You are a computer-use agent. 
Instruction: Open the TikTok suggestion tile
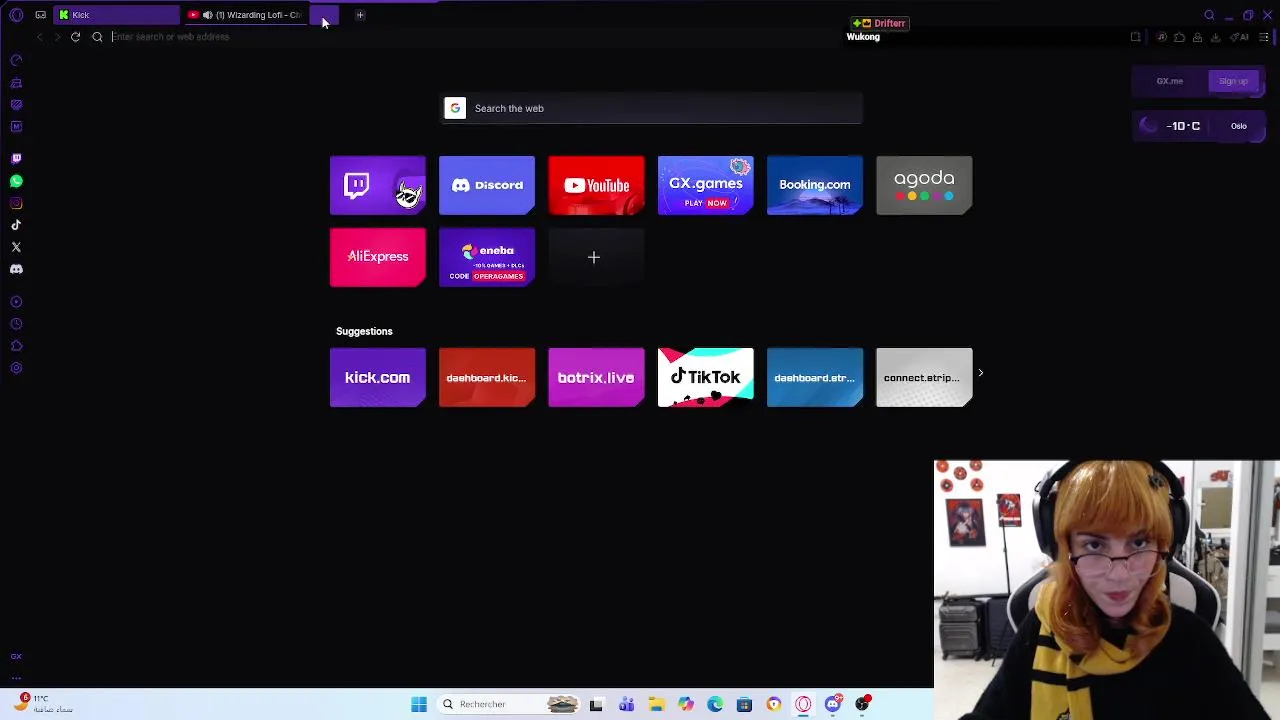pos(705,377)
